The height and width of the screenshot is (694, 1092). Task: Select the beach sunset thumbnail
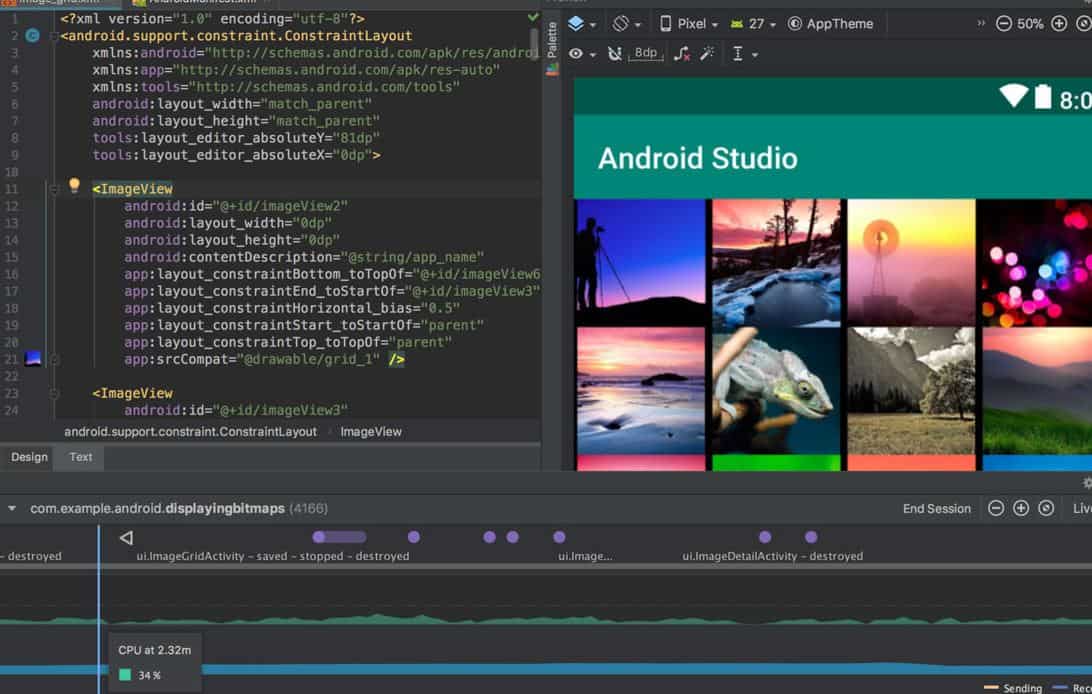[641, 391]
